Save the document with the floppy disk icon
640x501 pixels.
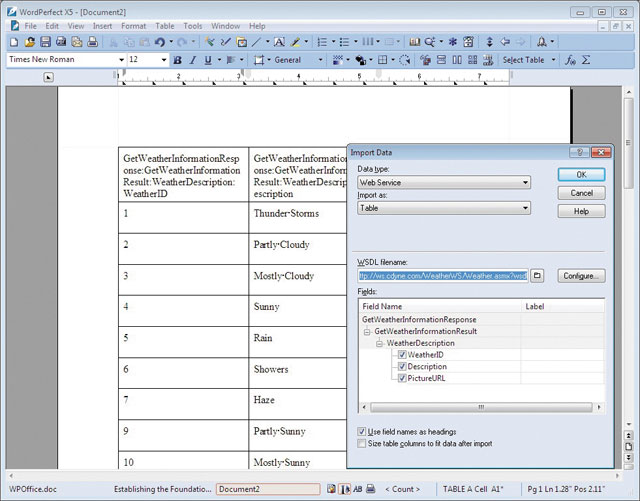45,42
